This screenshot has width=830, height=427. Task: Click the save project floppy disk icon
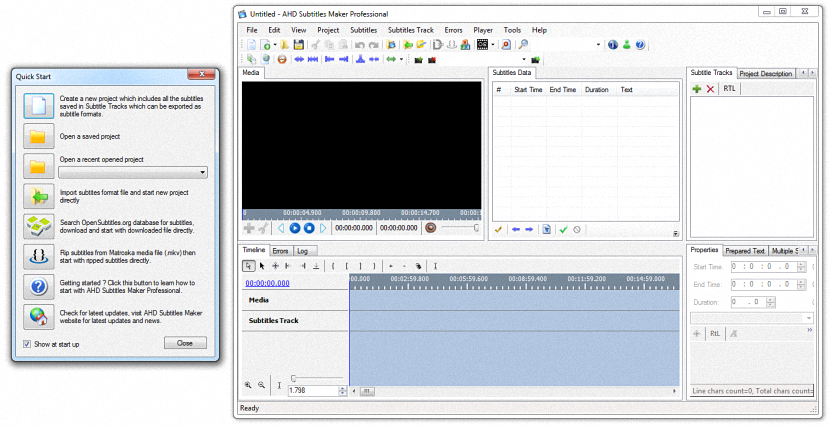tap(299, 45)
